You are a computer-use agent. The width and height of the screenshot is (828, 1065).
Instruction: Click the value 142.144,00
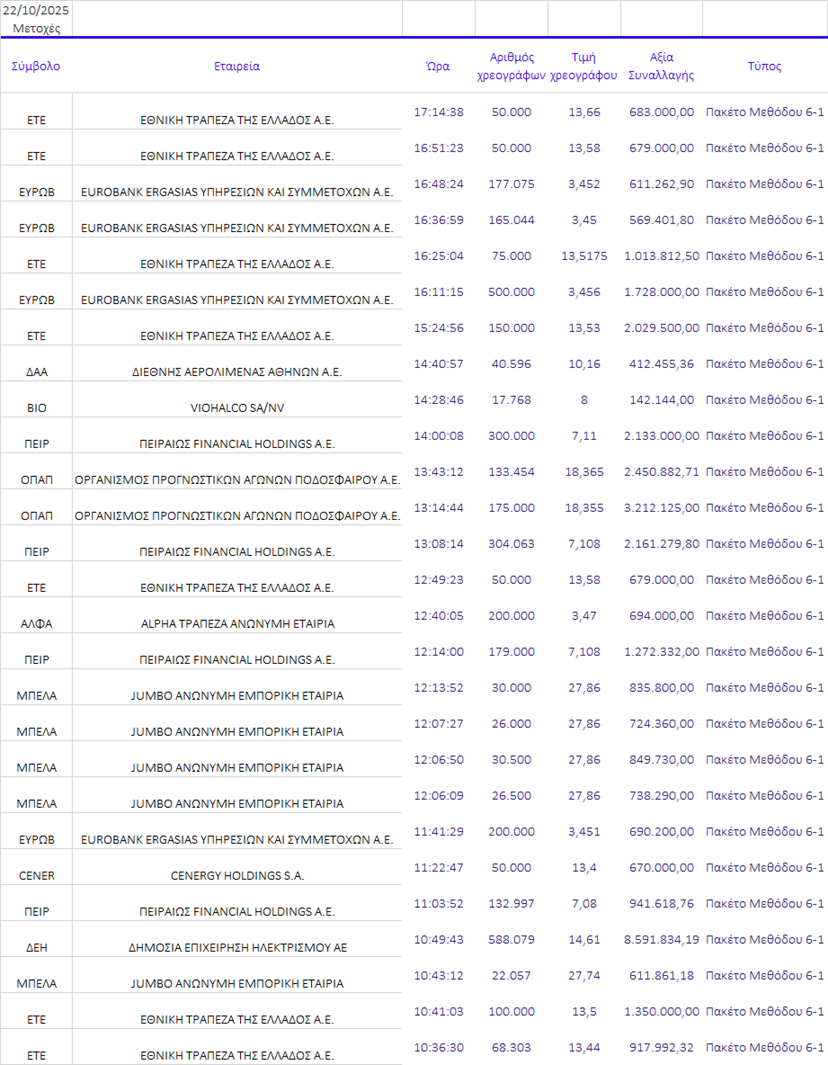(662, 400)
